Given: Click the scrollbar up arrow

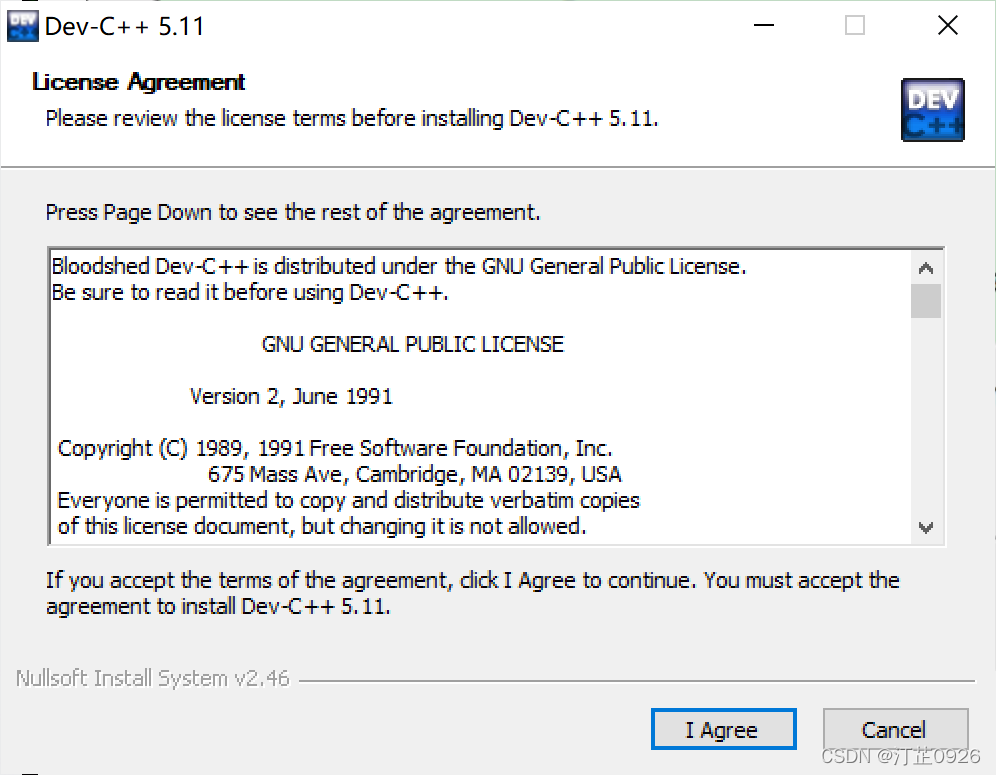Looking at the screenshot, I should [926, 266].
